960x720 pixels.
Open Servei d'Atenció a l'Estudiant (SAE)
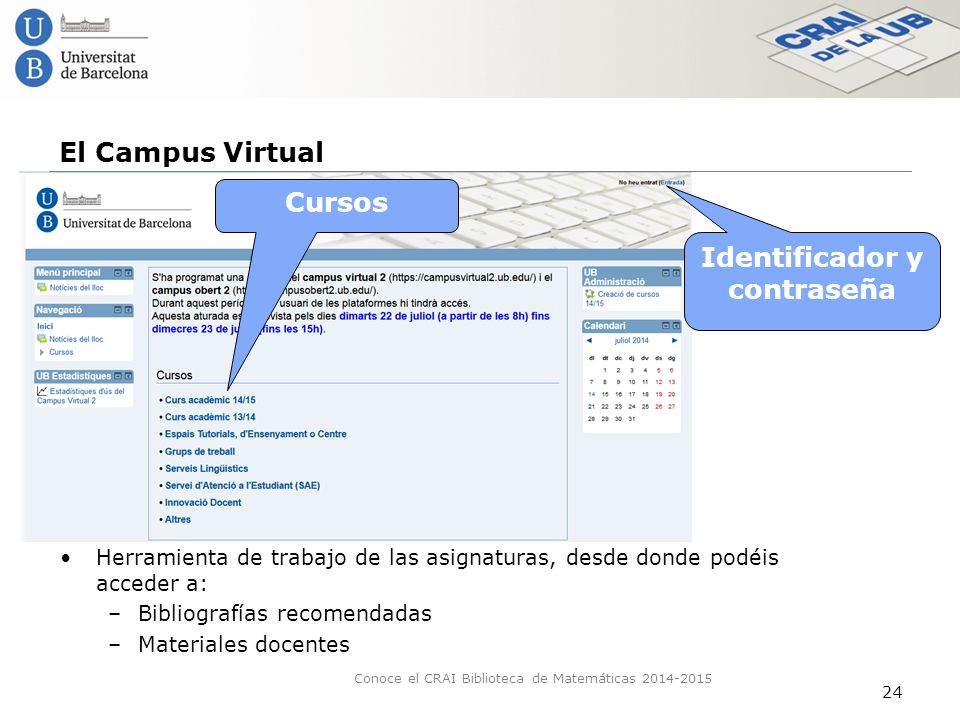pyautogui.click(x=242, y=486)
